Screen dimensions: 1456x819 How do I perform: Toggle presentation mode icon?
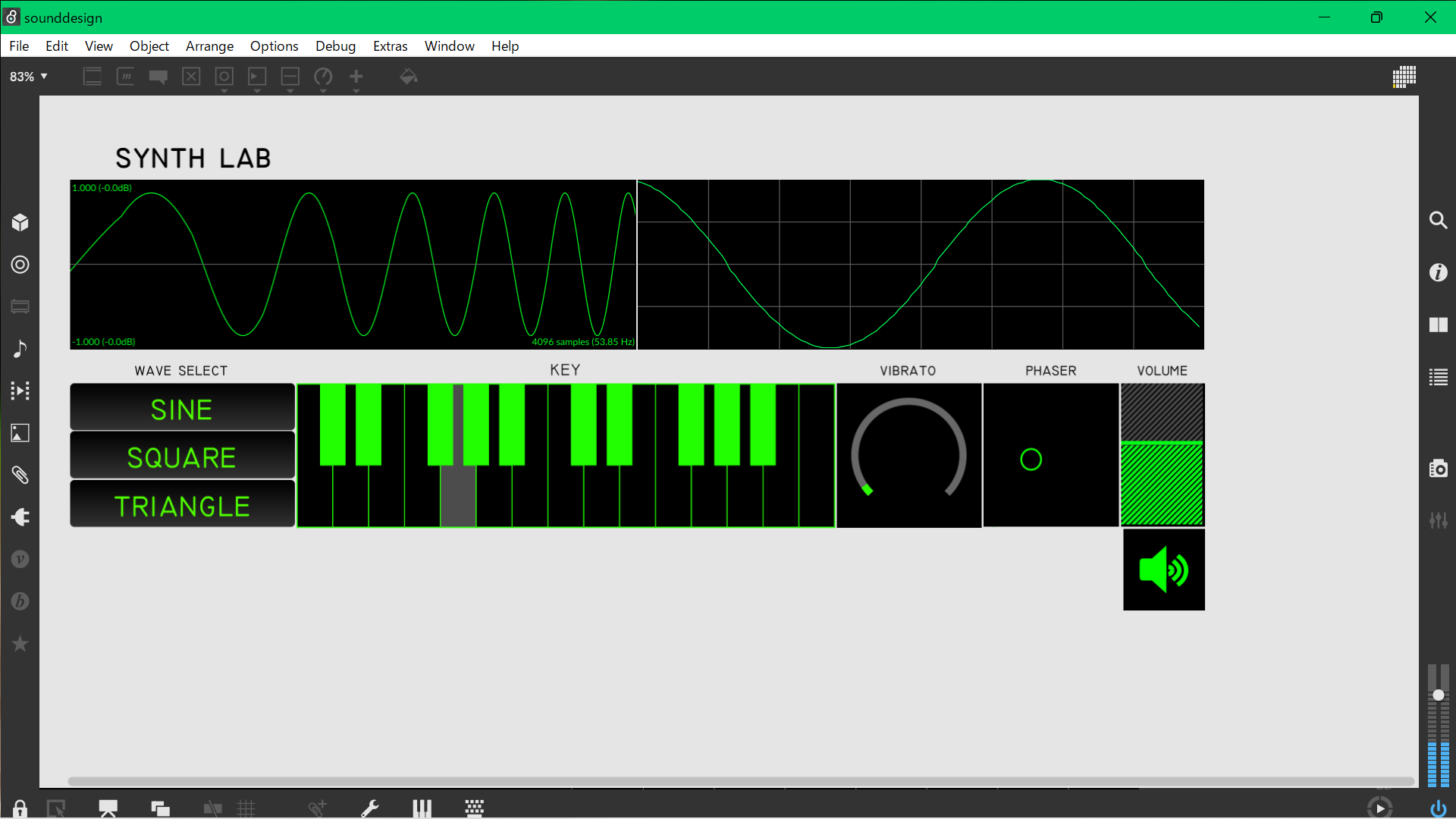coord(108,808)
